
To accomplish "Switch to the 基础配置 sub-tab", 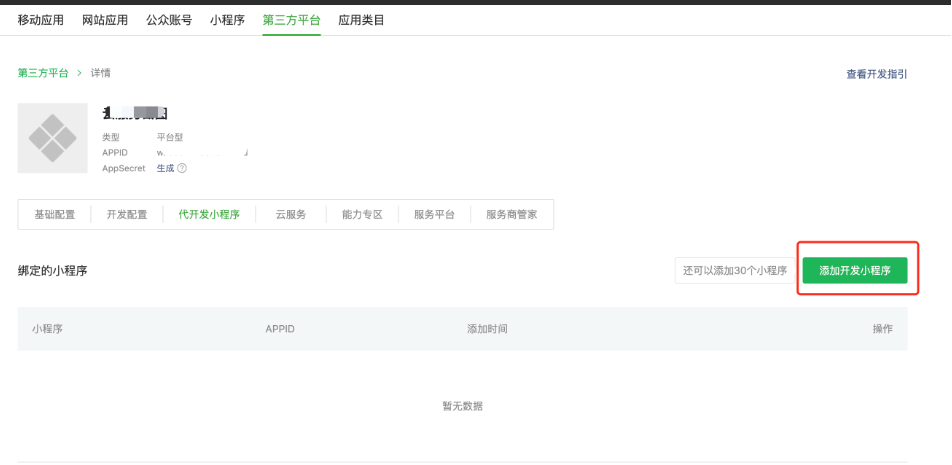I will (54, 215).
